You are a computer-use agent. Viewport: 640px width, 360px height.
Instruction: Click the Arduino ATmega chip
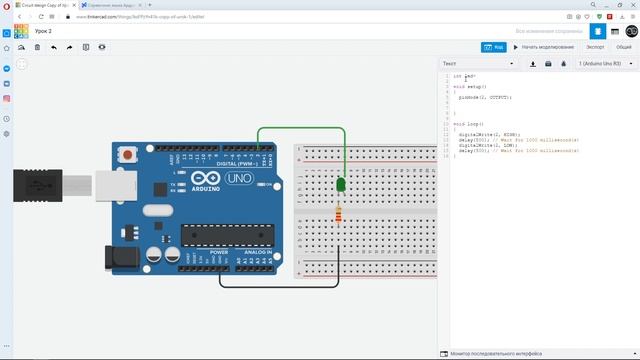(x=227, y=235)
